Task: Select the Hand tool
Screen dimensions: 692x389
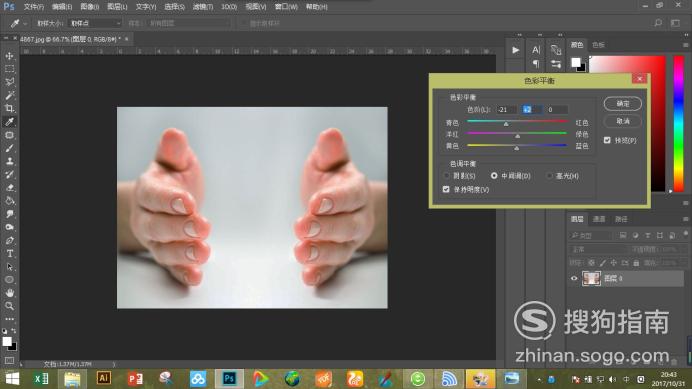Action: 9,293
